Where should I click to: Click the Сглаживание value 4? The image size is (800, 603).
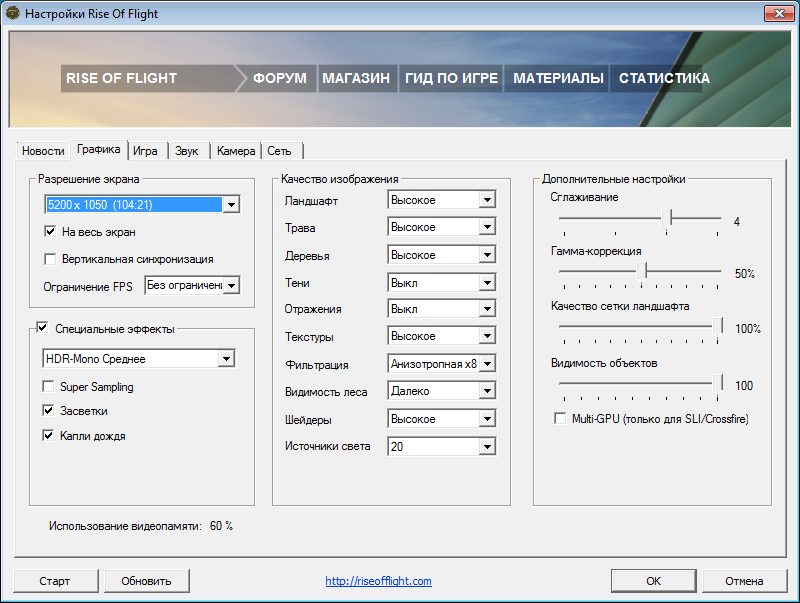pos(737,221)
